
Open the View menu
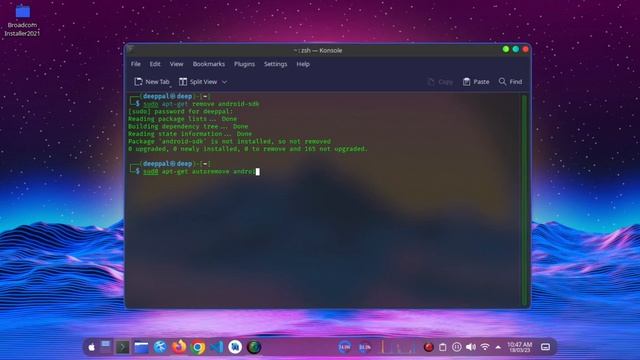(x=176, y=64)
